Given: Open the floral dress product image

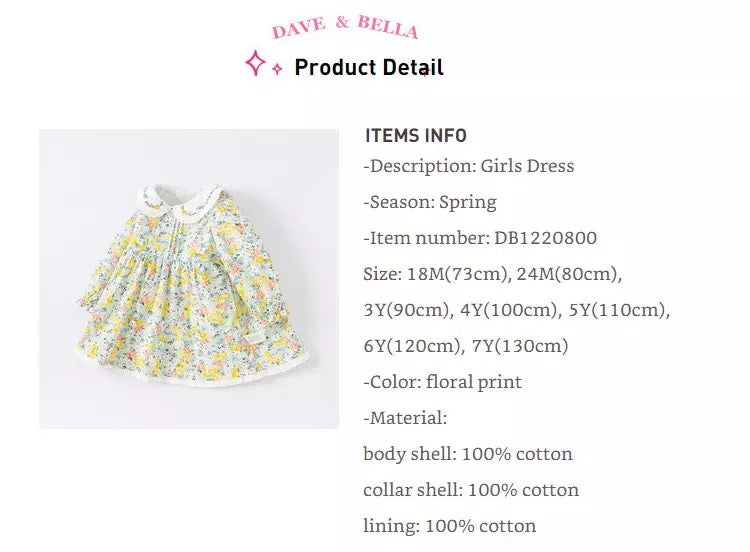Looking at the screenshot, I should pyautogui.click(x=189, y=279).
